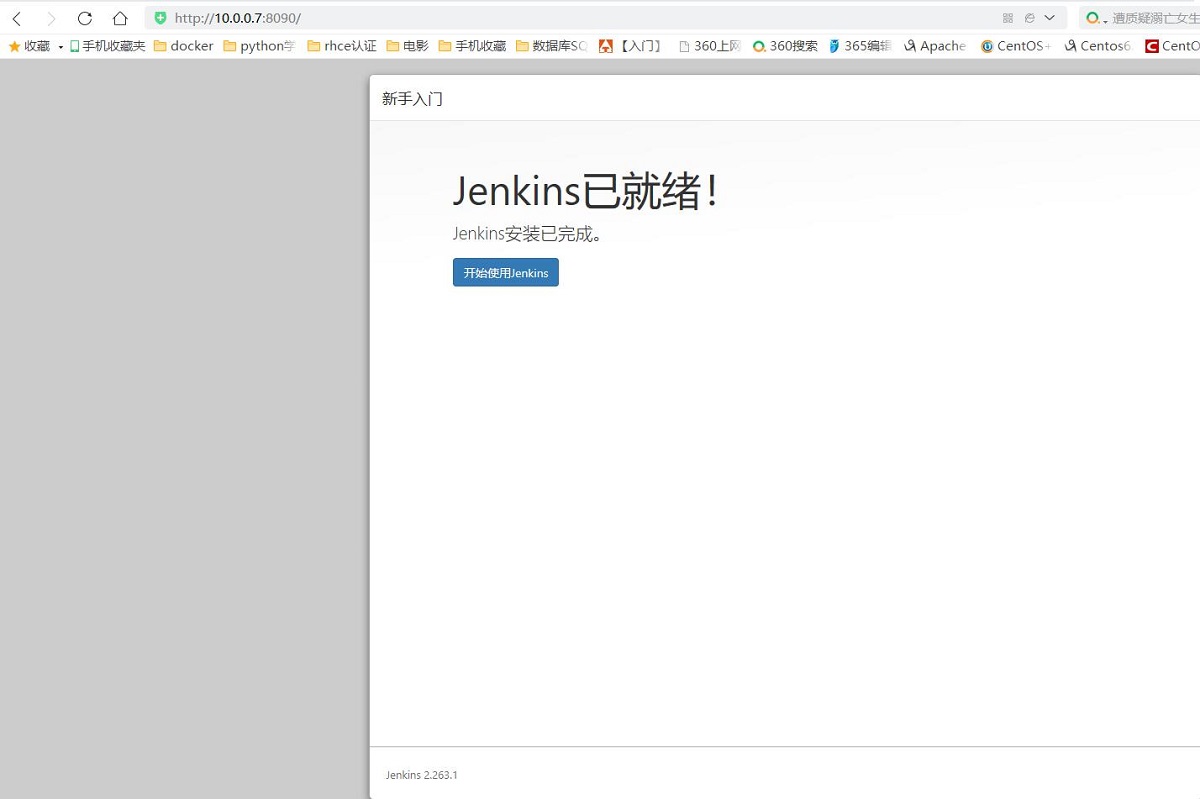
Task: Open the 数据库 bookmark folder
Action: coord(552,46)
